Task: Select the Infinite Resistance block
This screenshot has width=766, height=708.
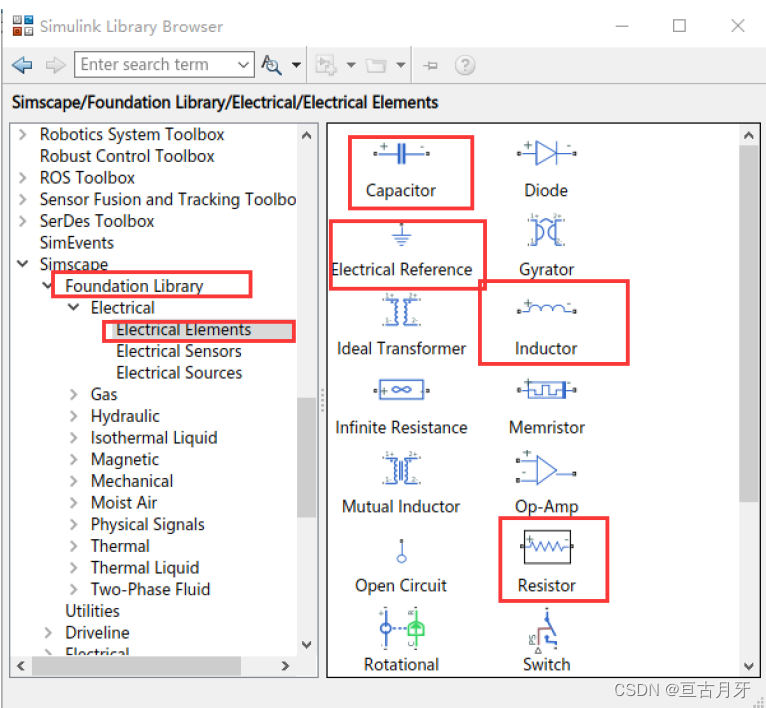Action: tap(401, 389)
